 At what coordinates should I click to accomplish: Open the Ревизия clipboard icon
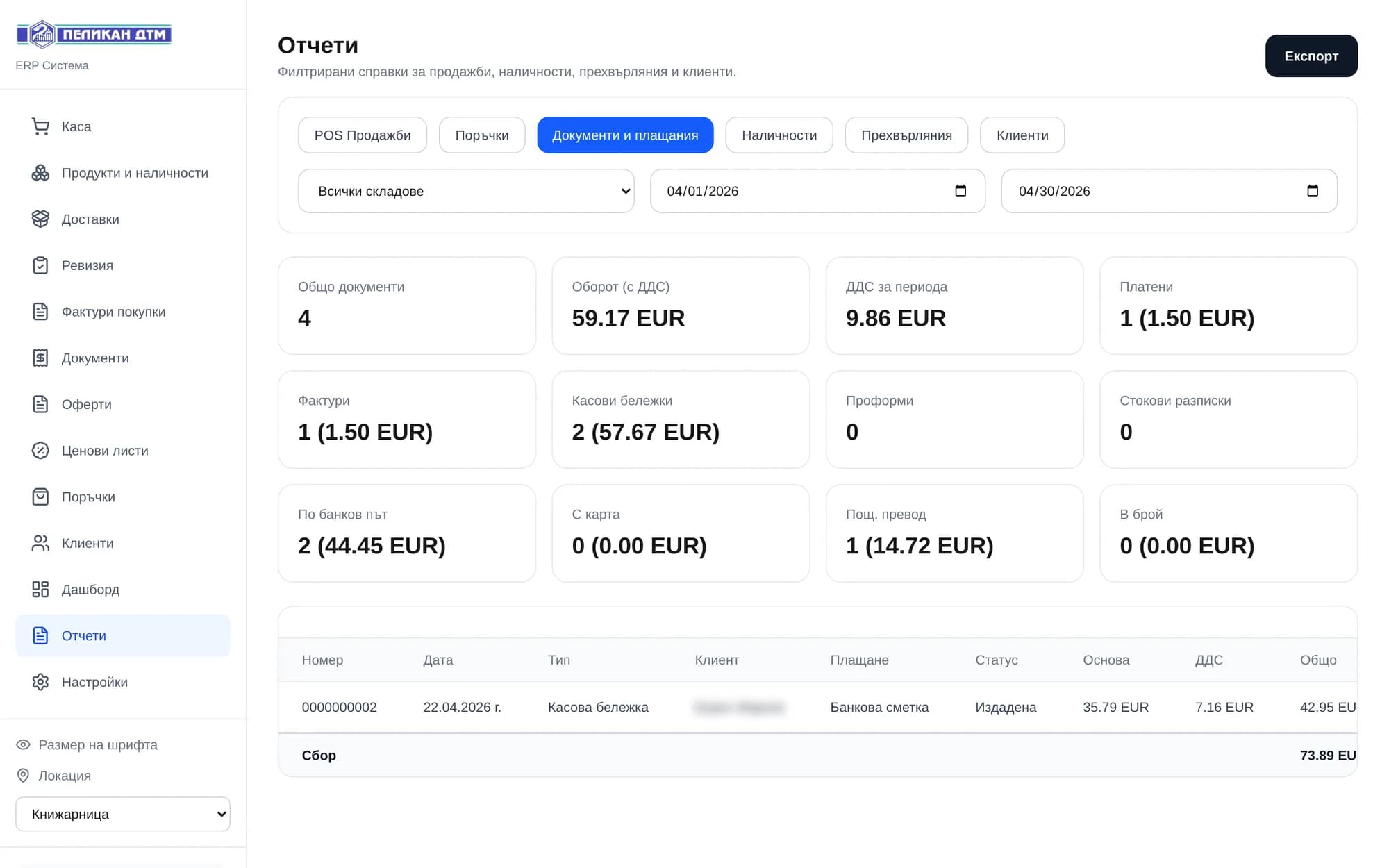(40, 265)
